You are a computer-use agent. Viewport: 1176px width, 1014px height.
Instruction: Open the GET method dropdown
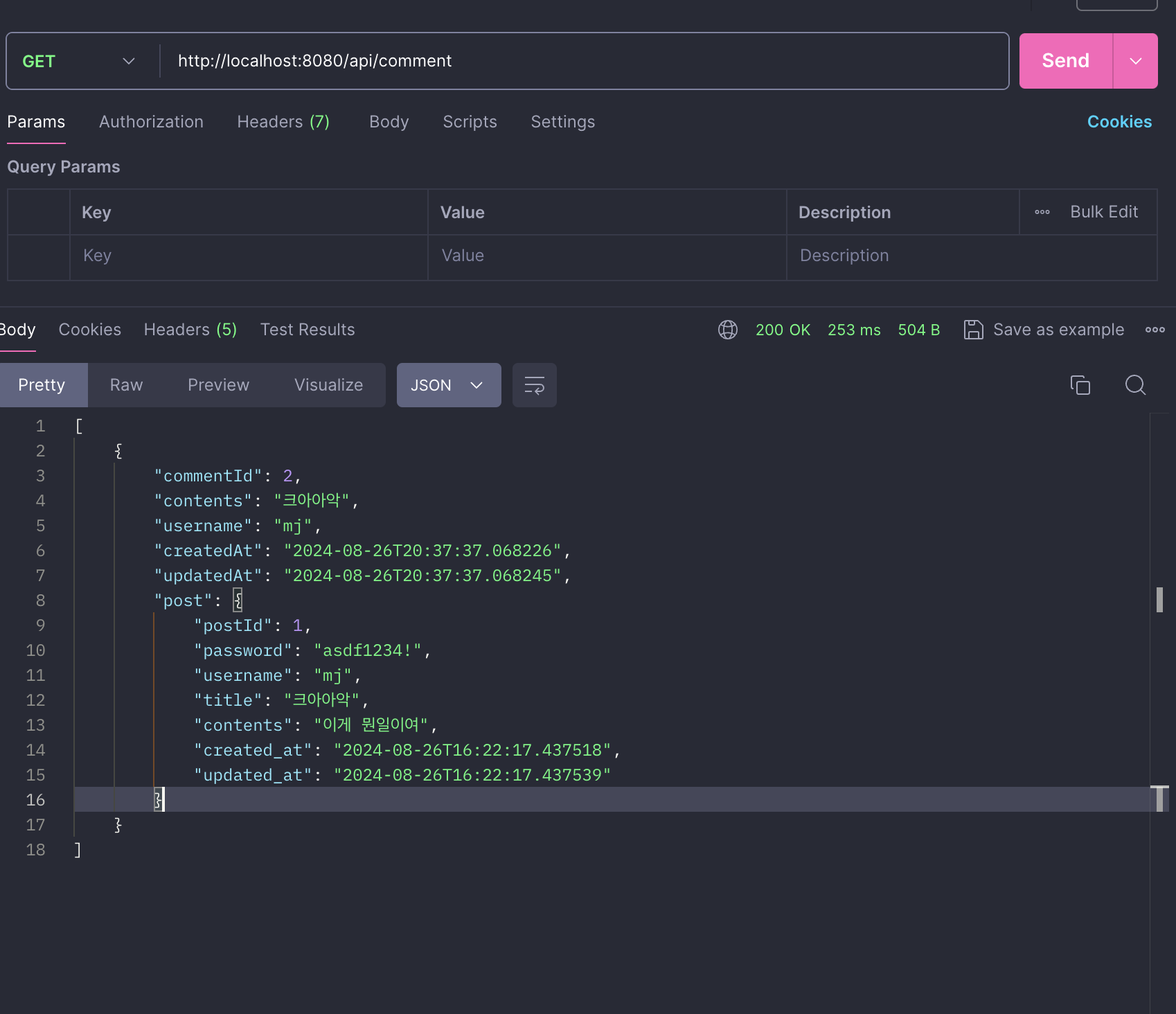(78, 61)
